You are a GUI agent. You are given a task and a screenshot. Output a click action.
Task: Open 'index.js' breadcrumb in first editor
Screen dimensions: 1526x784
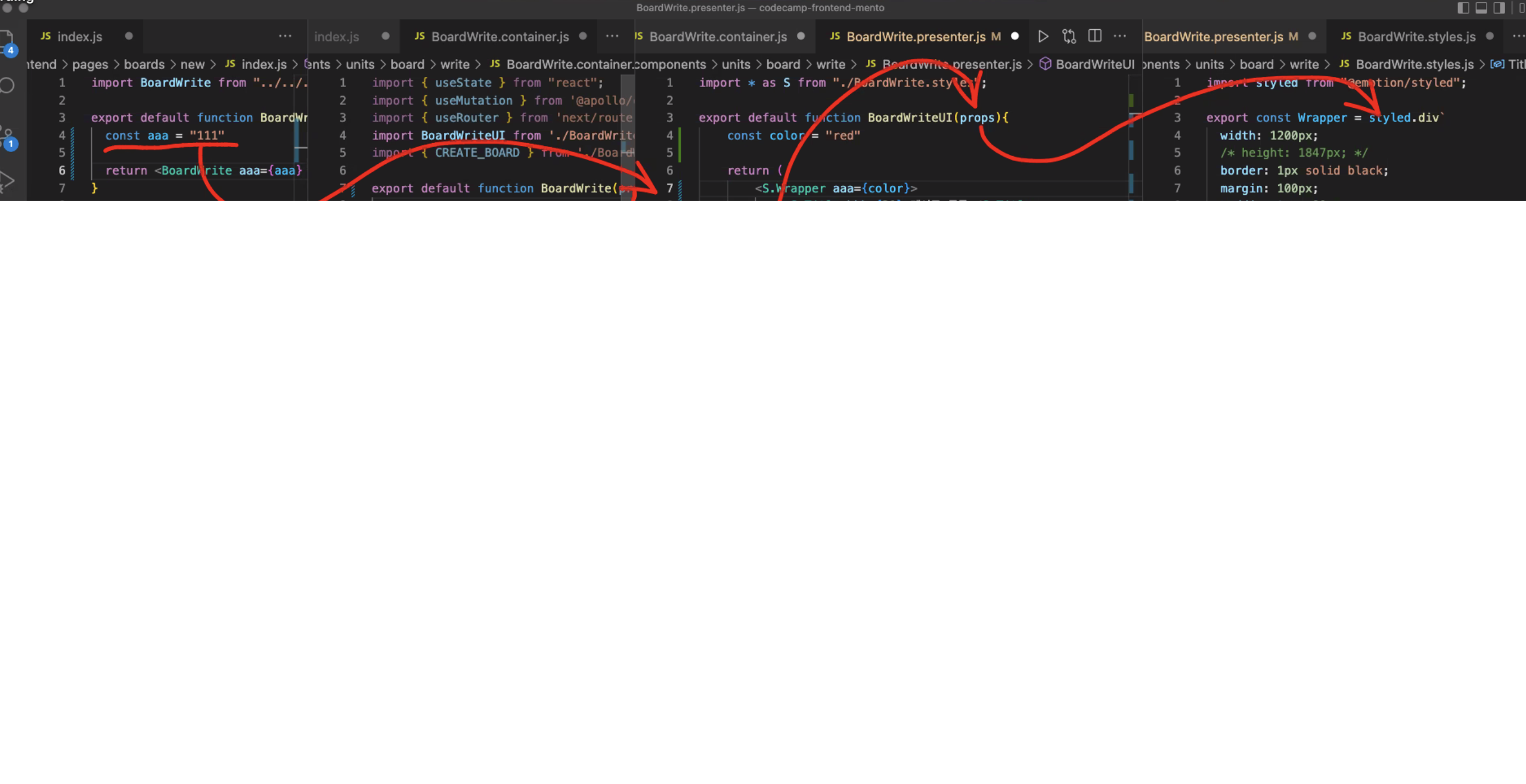[x=256, y=64]
